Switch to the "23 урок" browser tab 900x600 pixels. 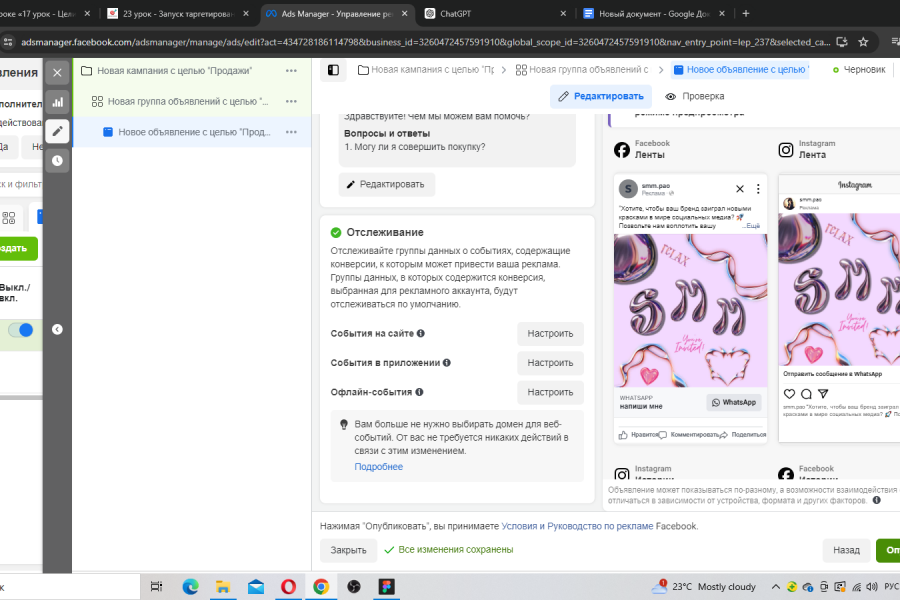click(178, 14)
